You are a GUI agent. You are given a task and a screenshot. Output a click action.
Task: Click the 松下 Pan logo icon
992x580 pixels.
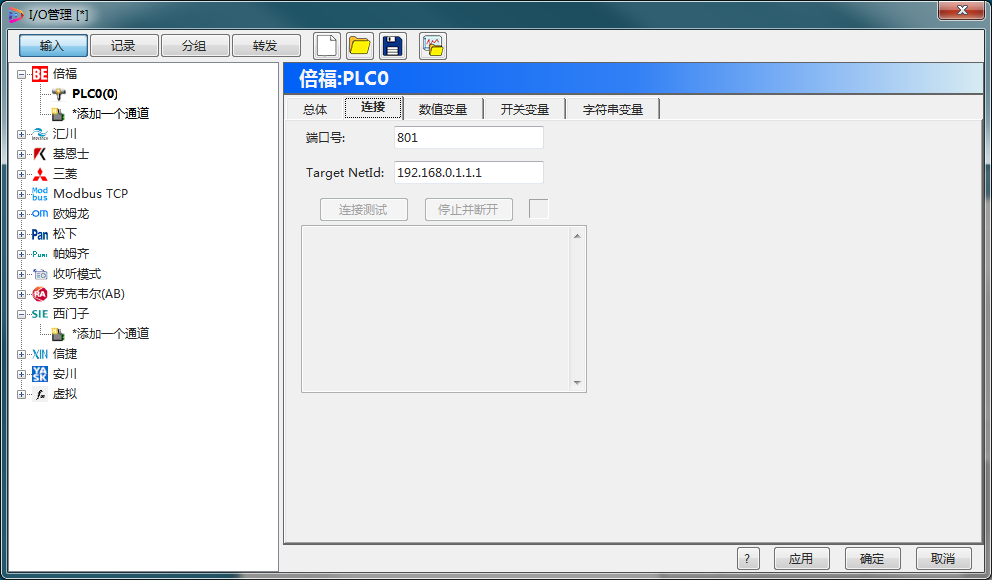(40, 234)
